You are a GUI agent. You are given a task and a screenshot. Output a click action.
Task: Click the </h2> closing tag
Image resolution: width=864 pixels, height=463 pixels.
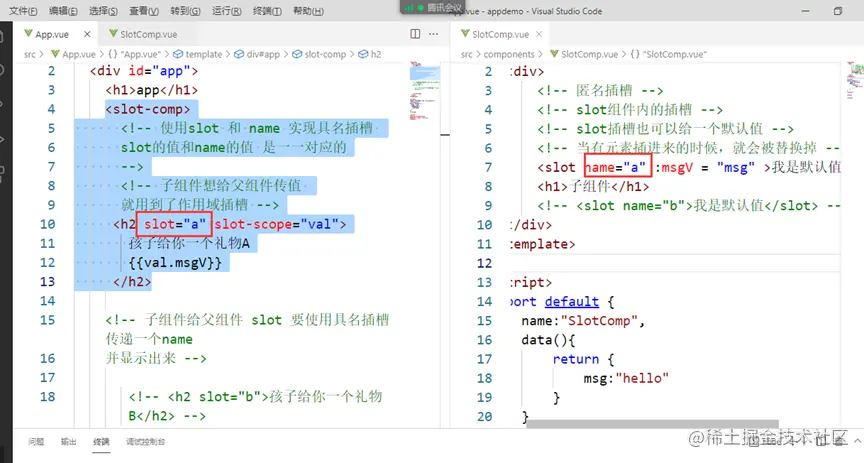(132, 282)
